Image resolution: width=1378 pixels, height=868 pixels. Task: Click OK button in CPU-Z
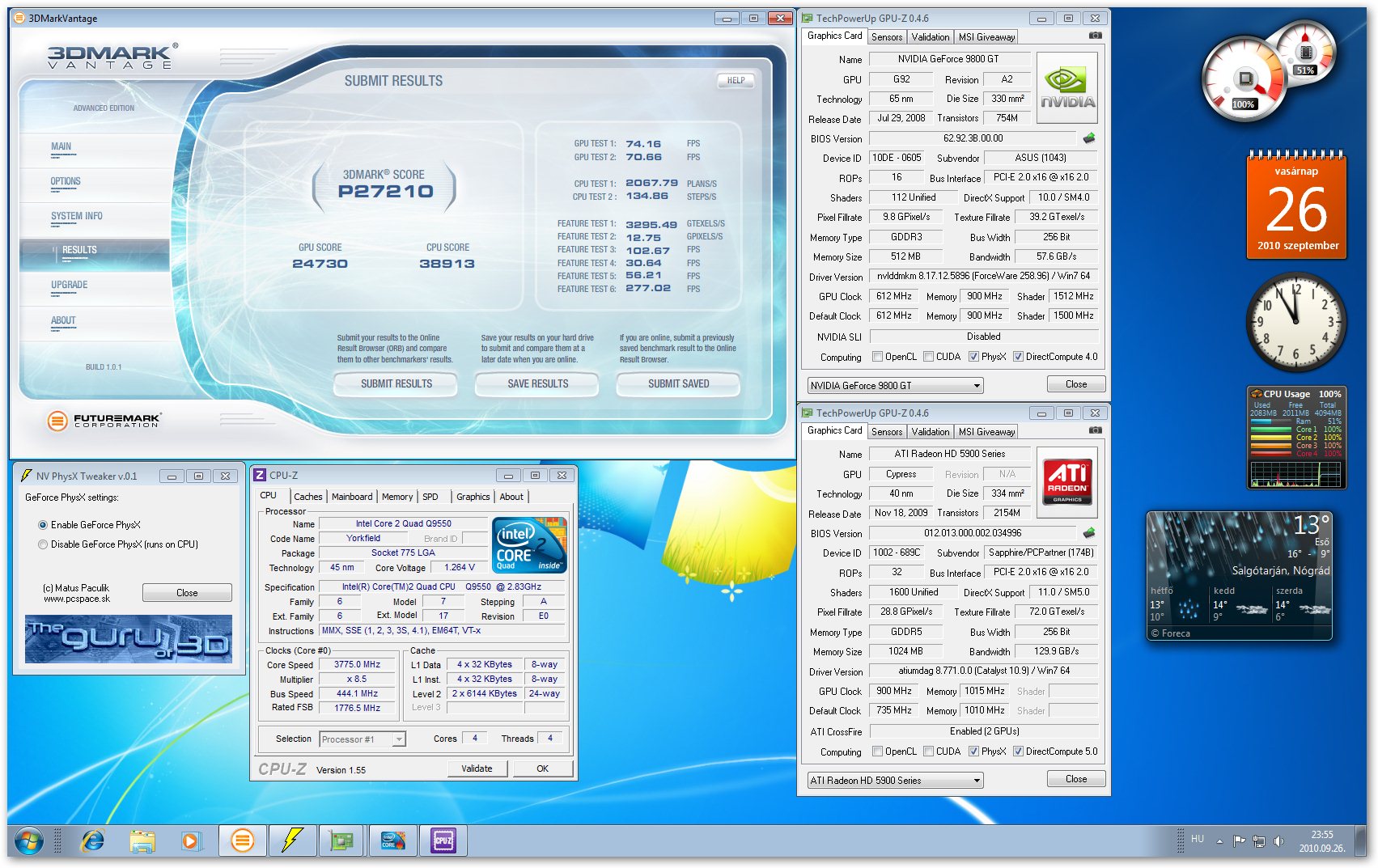tap(543, 768)
